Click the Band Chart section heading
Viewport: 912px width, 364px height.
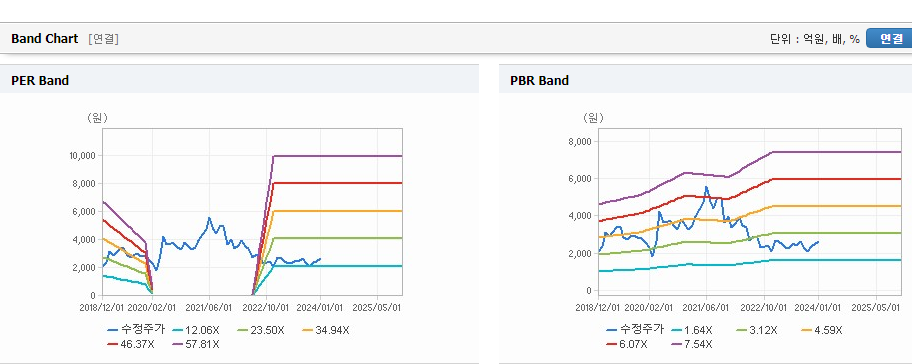[44, 39]
